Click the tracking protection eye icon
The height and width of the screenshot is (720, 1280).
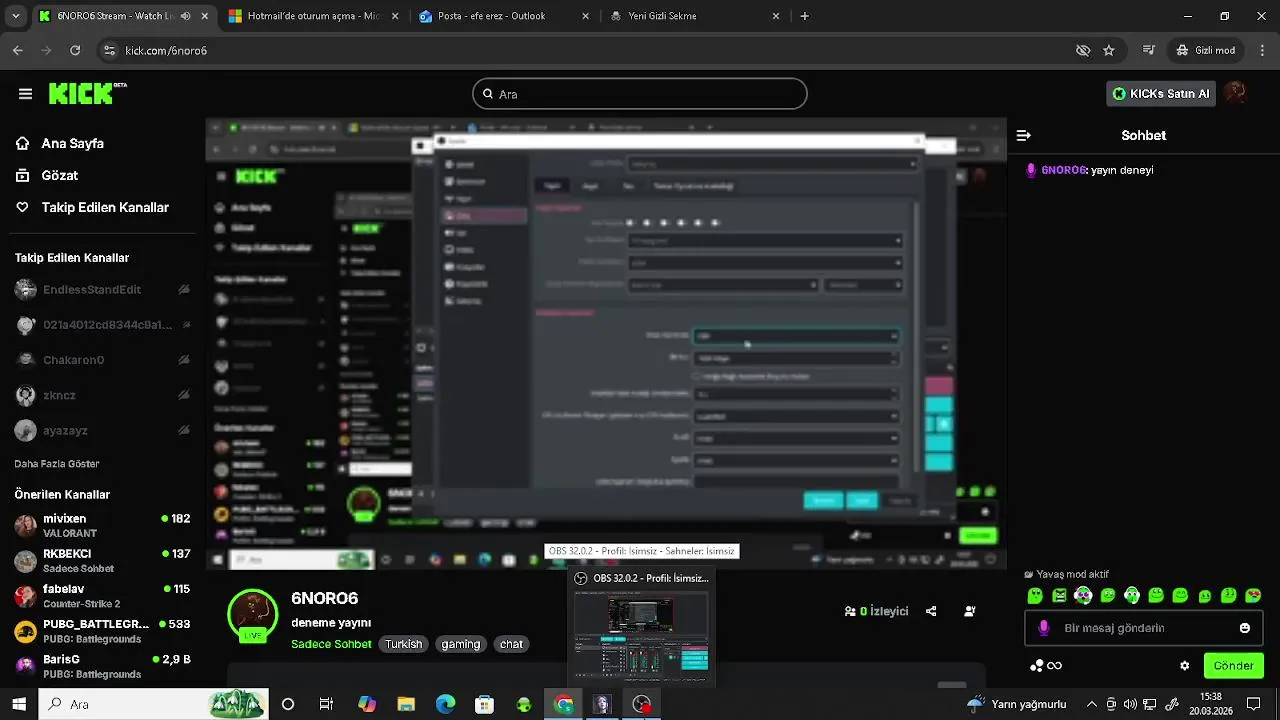click(x=1082, y=50)
